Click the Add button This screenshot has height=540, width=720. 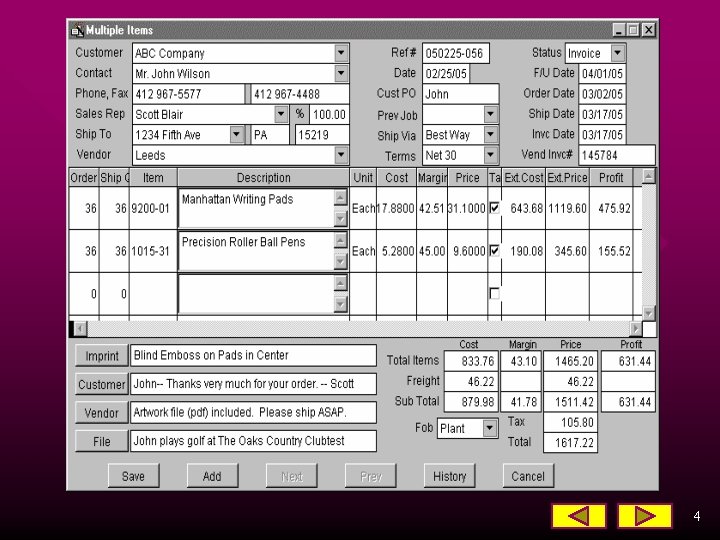[x=212, y=476]
